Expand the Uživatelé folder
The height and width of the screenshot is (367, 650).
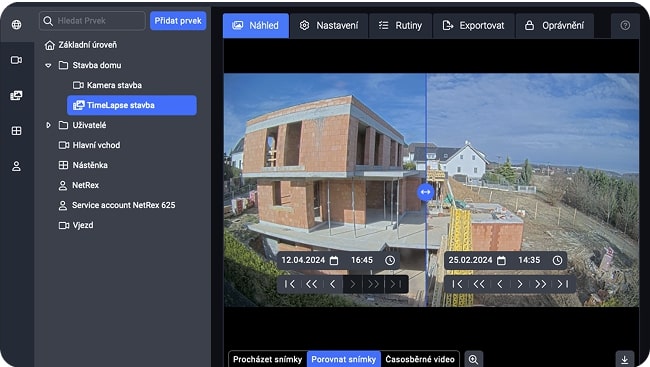click(48, 125)
